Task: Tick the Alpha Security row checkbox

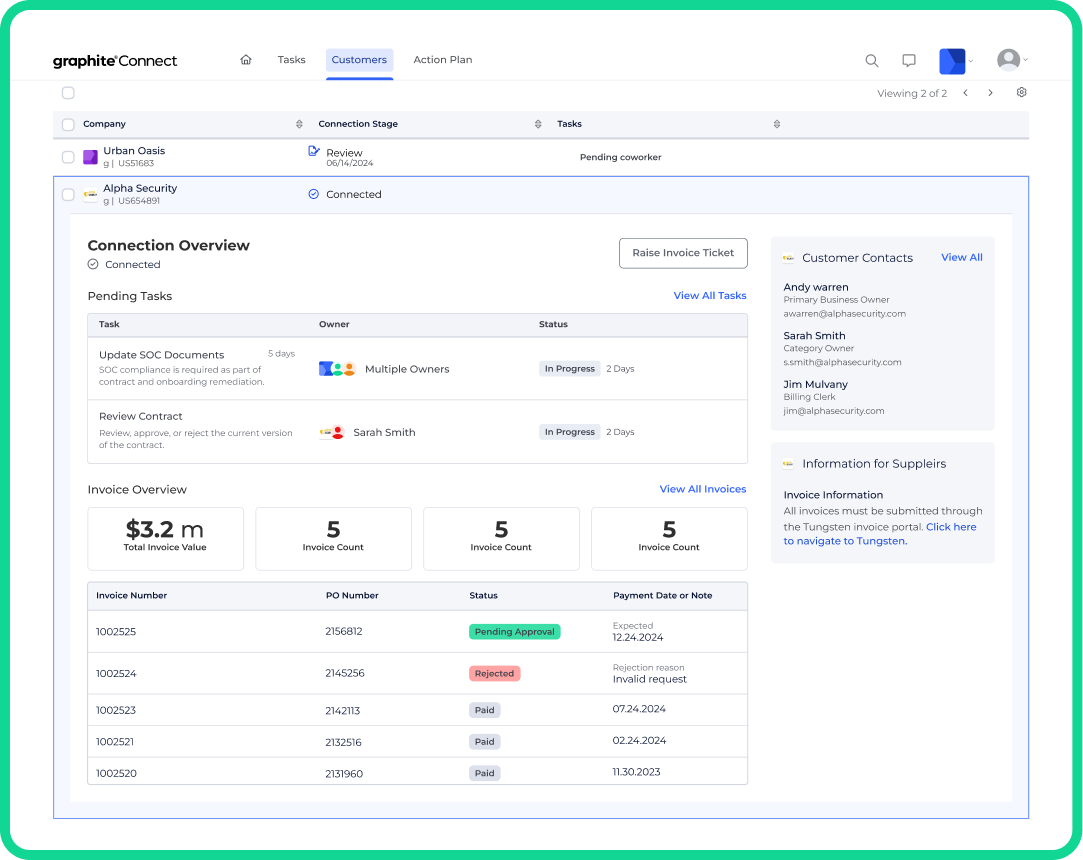Action: 68,195
